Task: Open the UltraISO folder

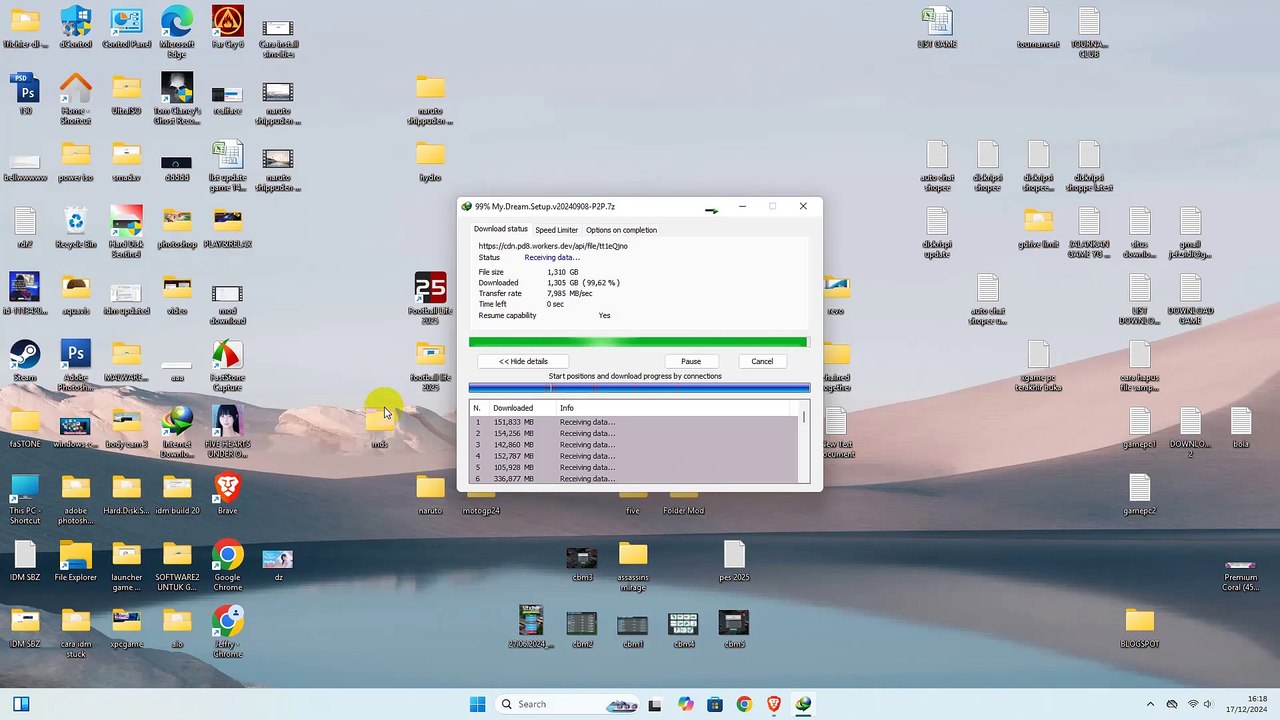Action: click(126, 93)
